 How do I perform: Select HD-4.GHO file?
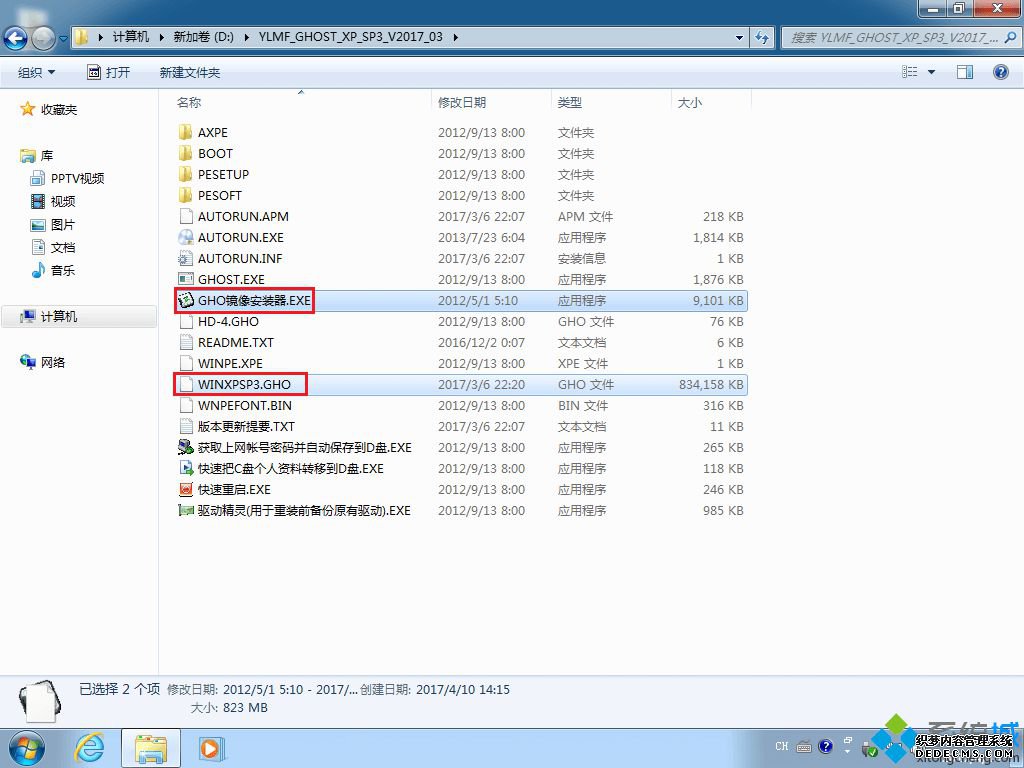point(228,321)
